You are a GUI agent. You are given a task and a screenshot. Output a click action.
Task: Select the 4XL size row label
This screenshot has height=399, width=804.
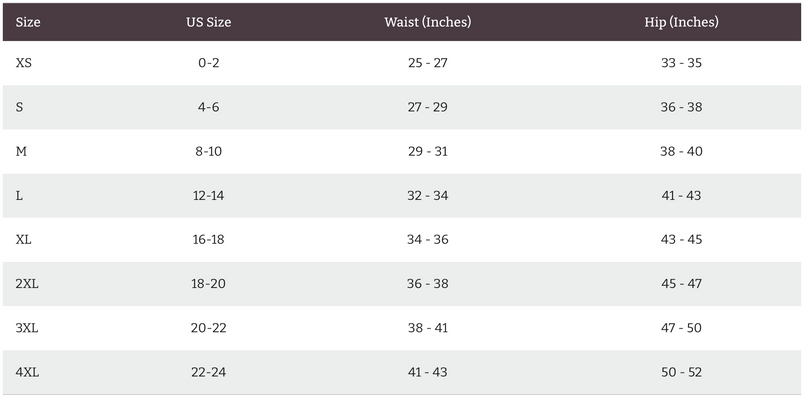pyautogui.click(x=27, y=372)
